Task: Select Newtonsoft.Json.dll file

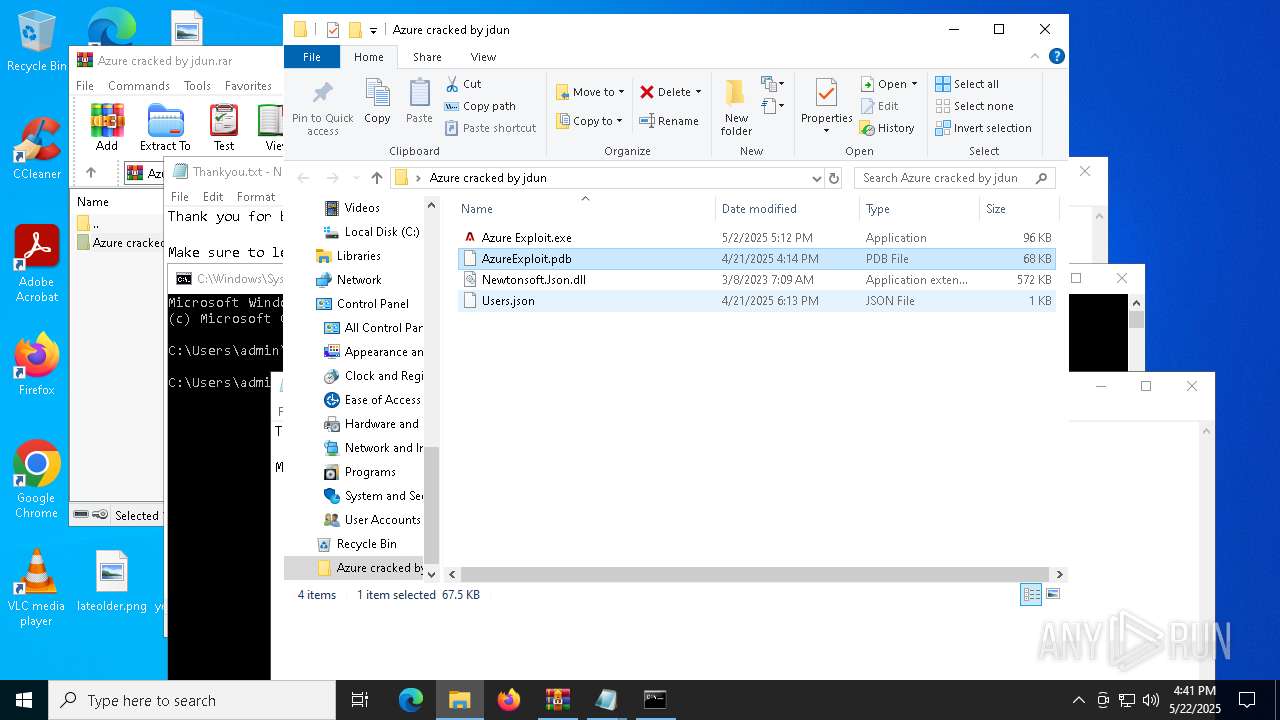Action: click(x=757, y=280)
